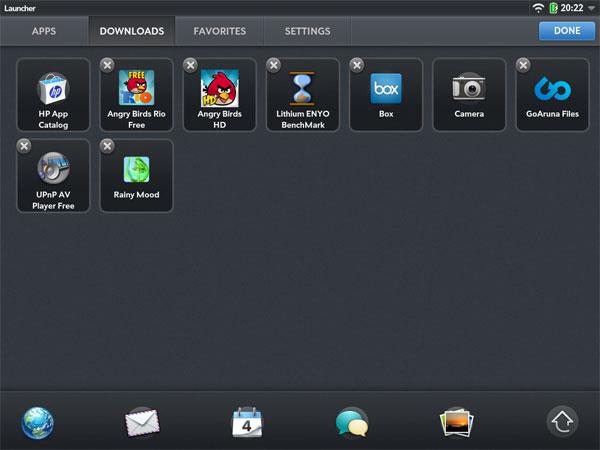Open the Calendar icon in dock
Image resolution: width=600 pixels, height=450 pixels.
[247, 422]
